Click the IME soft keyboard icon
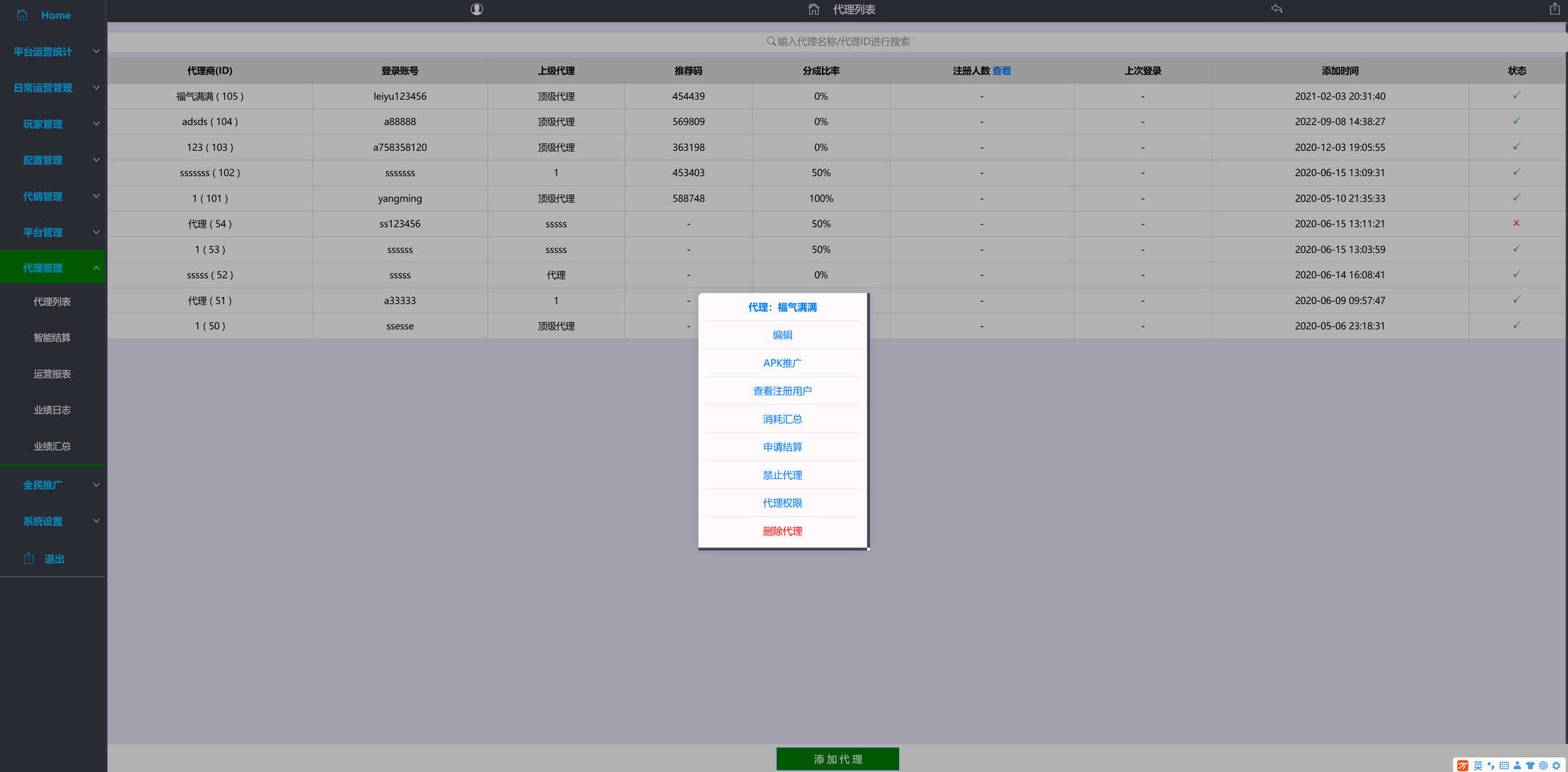The image size is (1568, 772). point(1504,766)
